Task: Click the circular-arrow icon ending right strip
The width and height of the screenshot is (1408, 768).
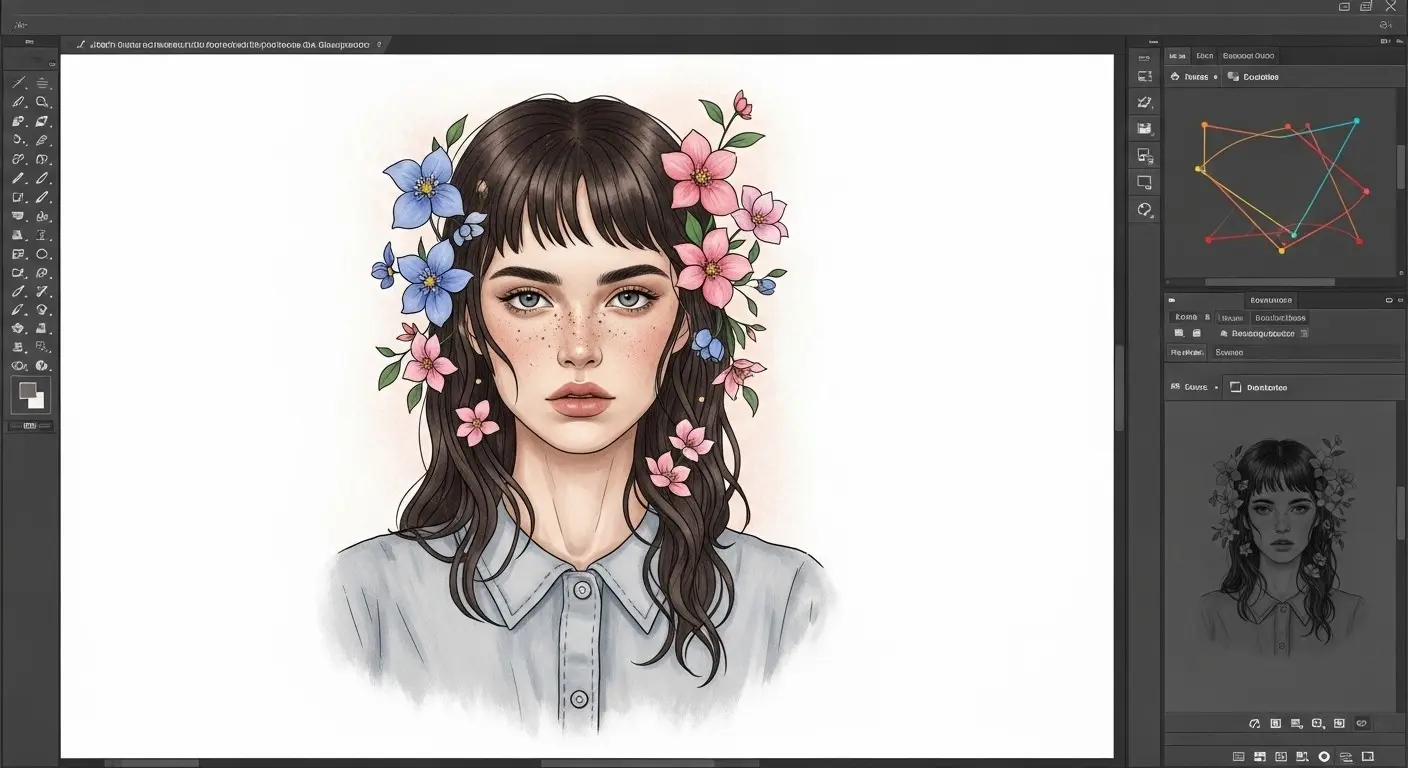Action: click(x=1145, y=209)
